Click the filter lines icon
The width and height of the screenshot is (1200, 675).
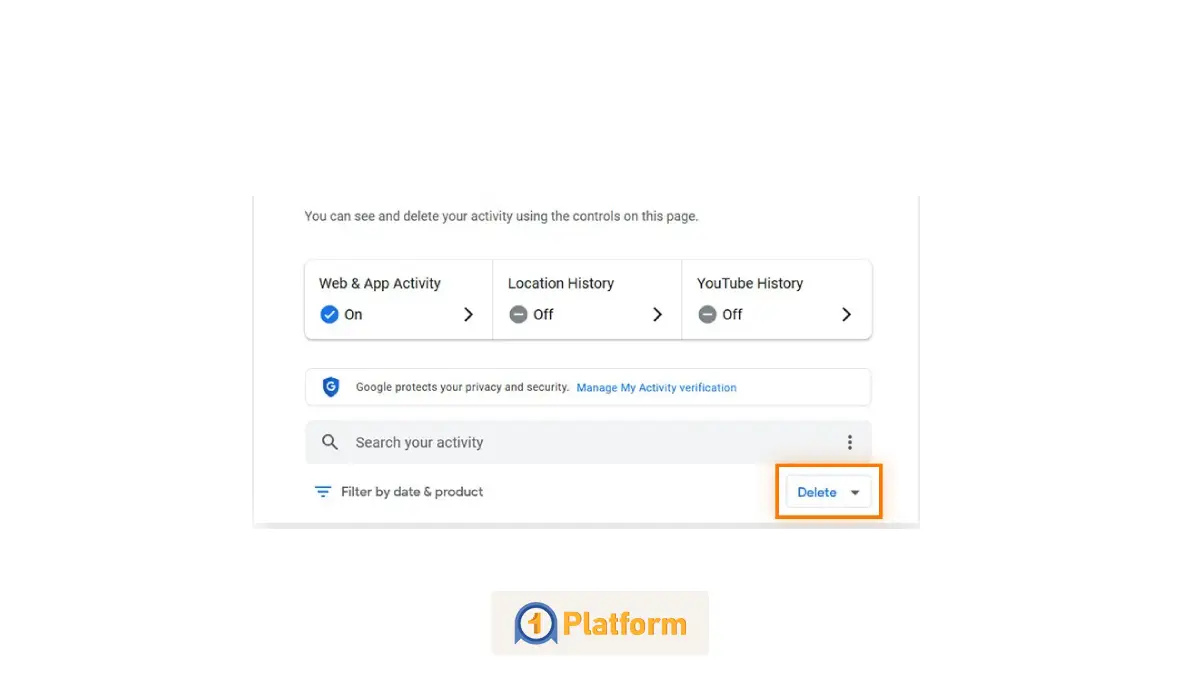323,492
